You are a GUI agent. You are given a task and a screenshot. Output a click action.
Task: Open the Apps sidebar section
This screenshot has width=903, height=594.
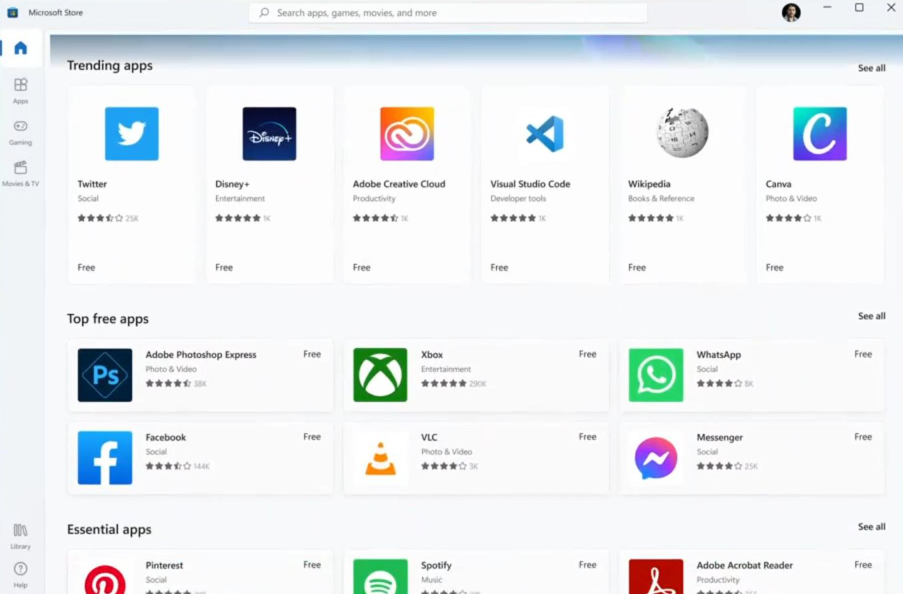tap(21, 90)
